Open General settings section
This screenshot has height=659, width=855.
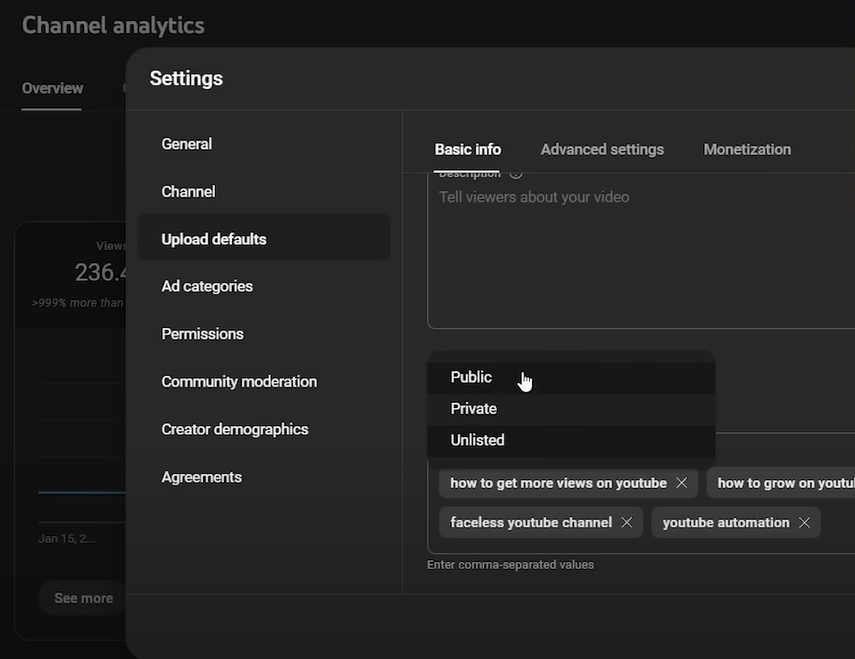187,144
